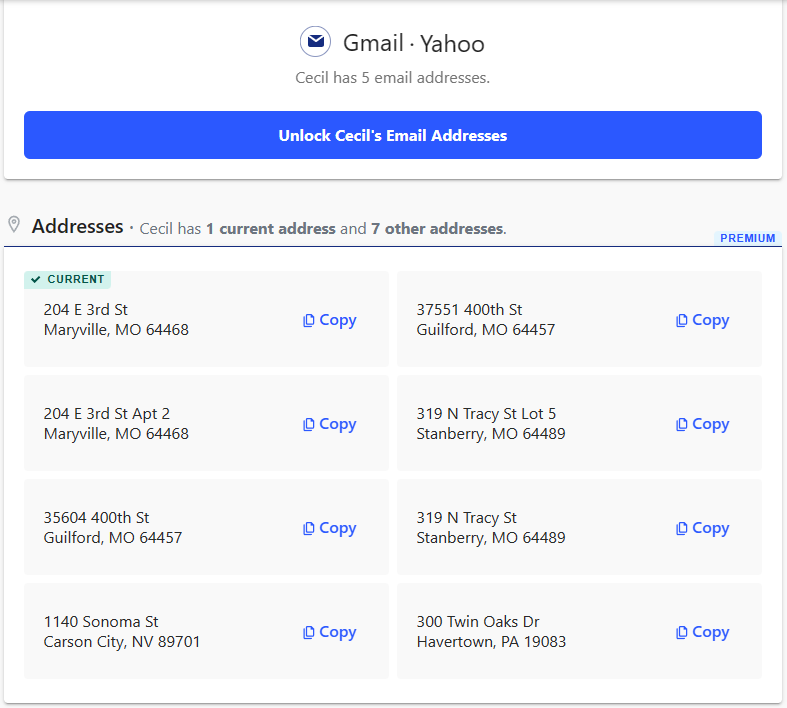Select text 1140 Sonoma St
Screen dimensions: 787x708
coord(101,621)
